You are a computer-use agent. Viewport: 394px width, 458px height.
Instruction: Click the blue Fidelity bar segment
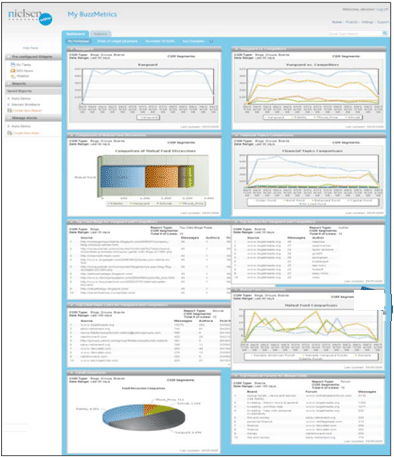click(123, 177)
